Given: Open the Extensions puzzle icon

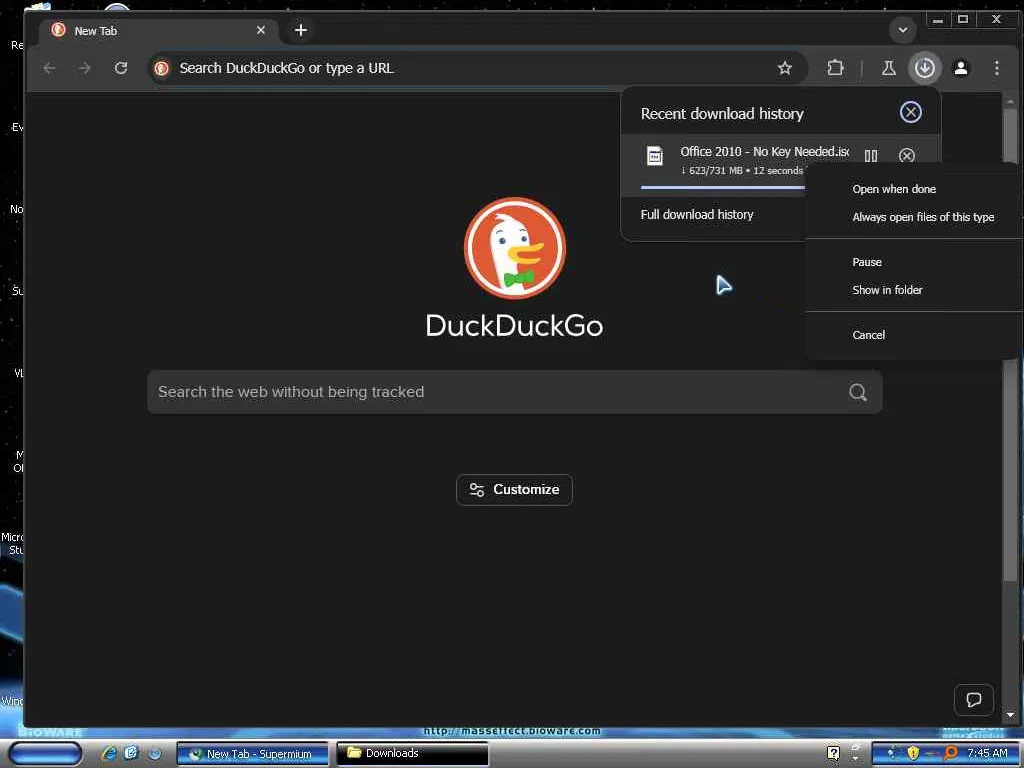Looking at the screenshot, I should [835, 68].
